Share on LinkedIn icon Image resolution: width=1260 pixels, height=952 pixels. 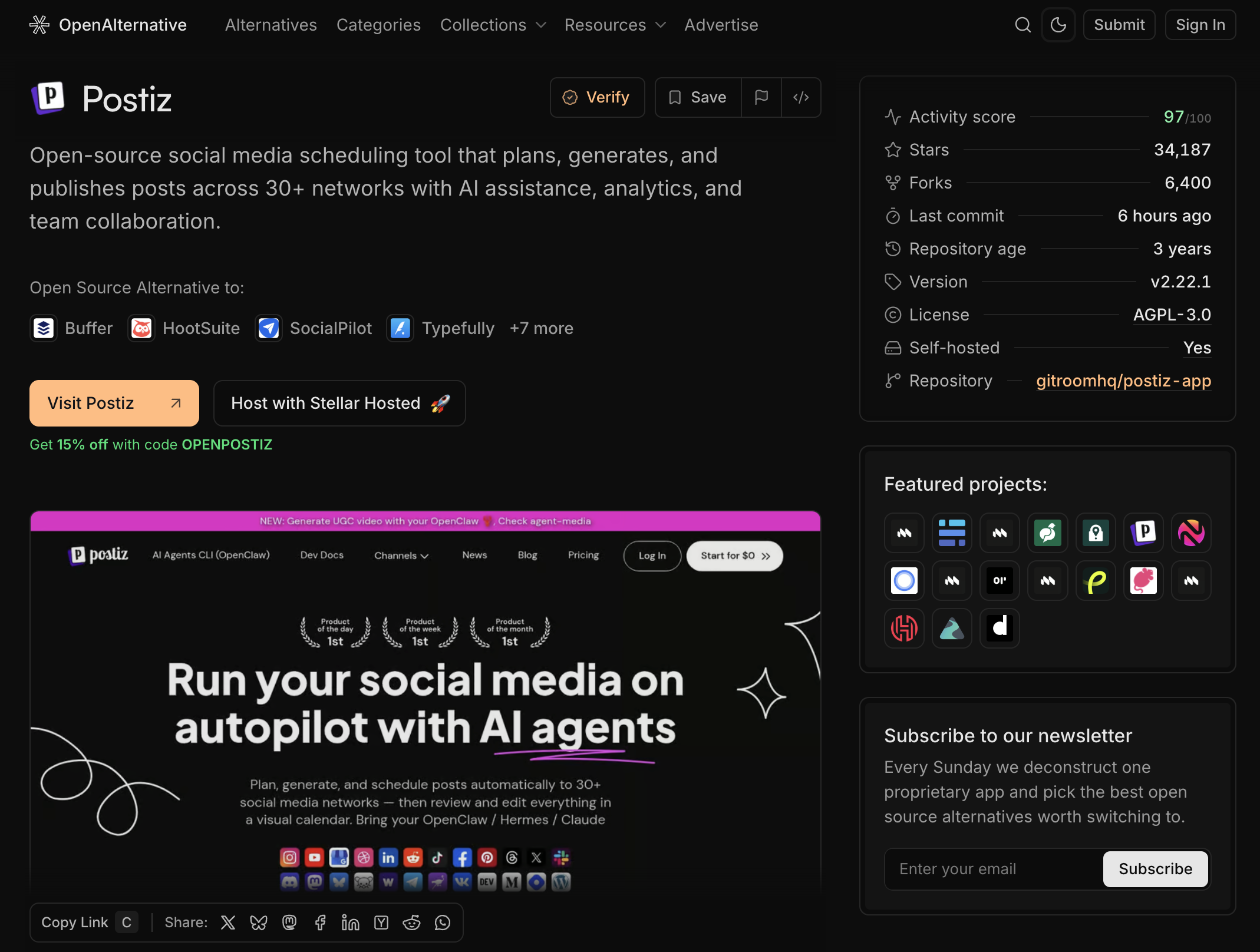click(x=351, y=922)
